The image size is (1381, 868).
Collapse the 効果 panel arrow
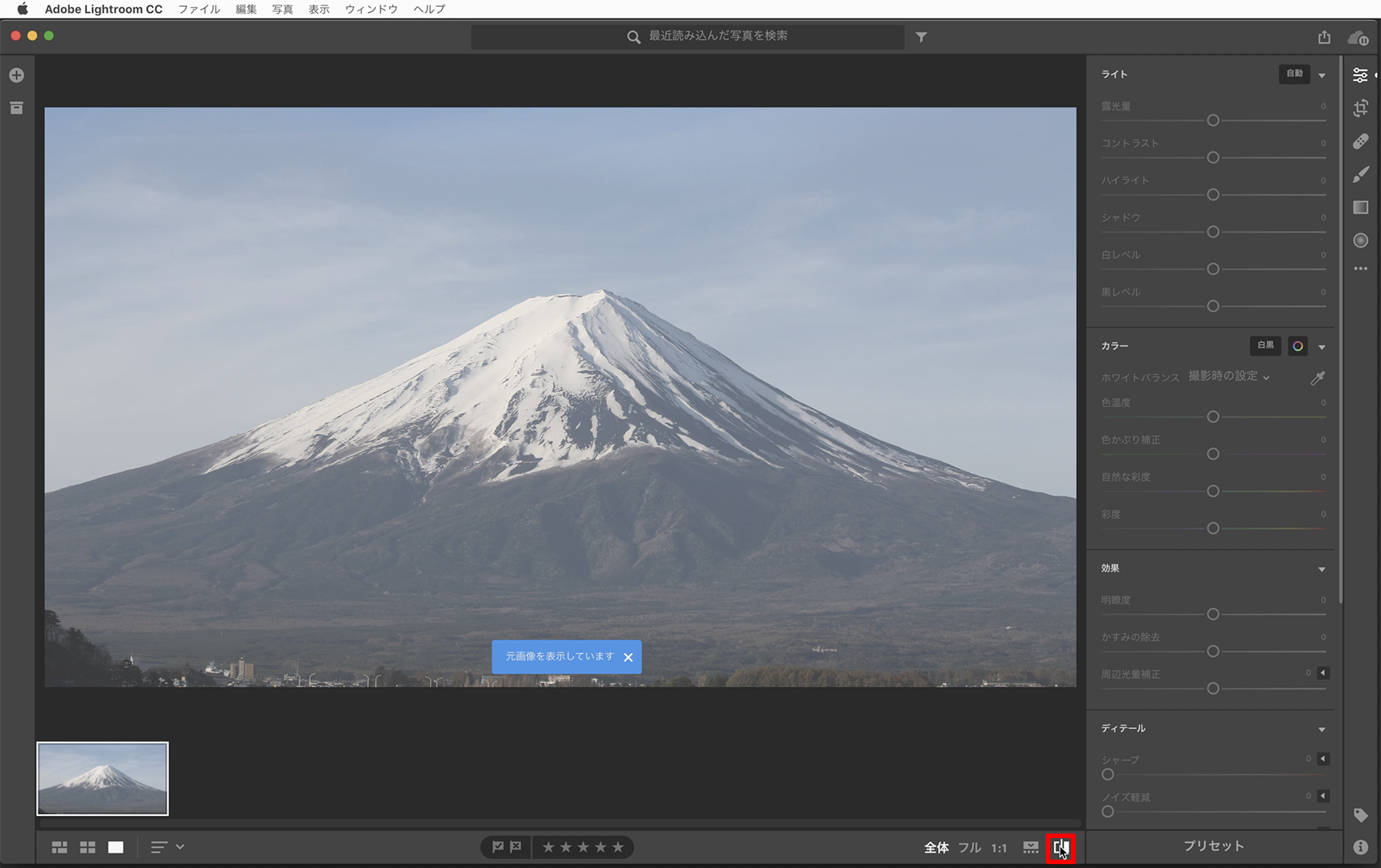[x=1322, y=569]
